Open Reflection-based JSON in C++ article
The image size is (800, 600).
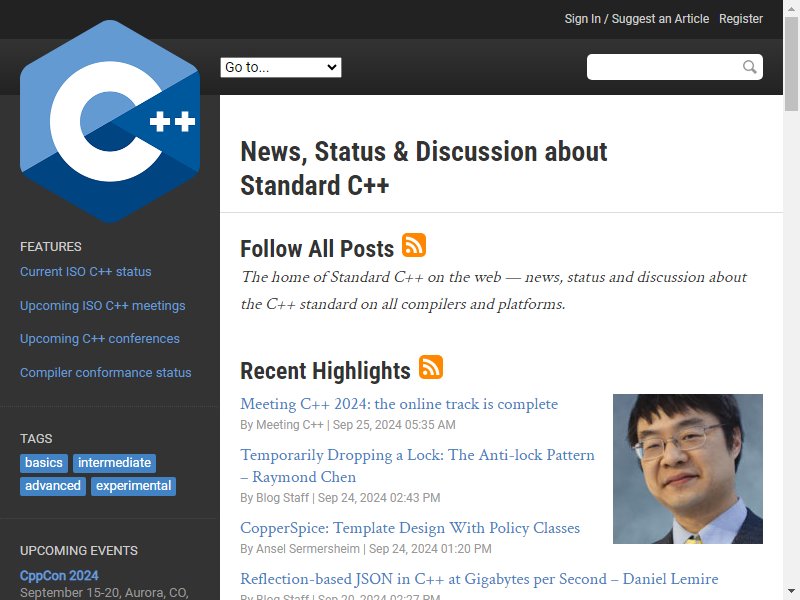(x=479, y=579)
